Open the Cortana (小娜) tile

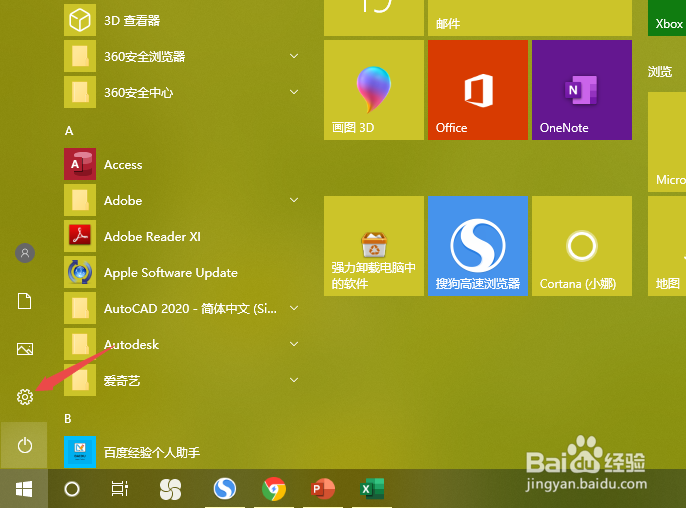point(582,246)
